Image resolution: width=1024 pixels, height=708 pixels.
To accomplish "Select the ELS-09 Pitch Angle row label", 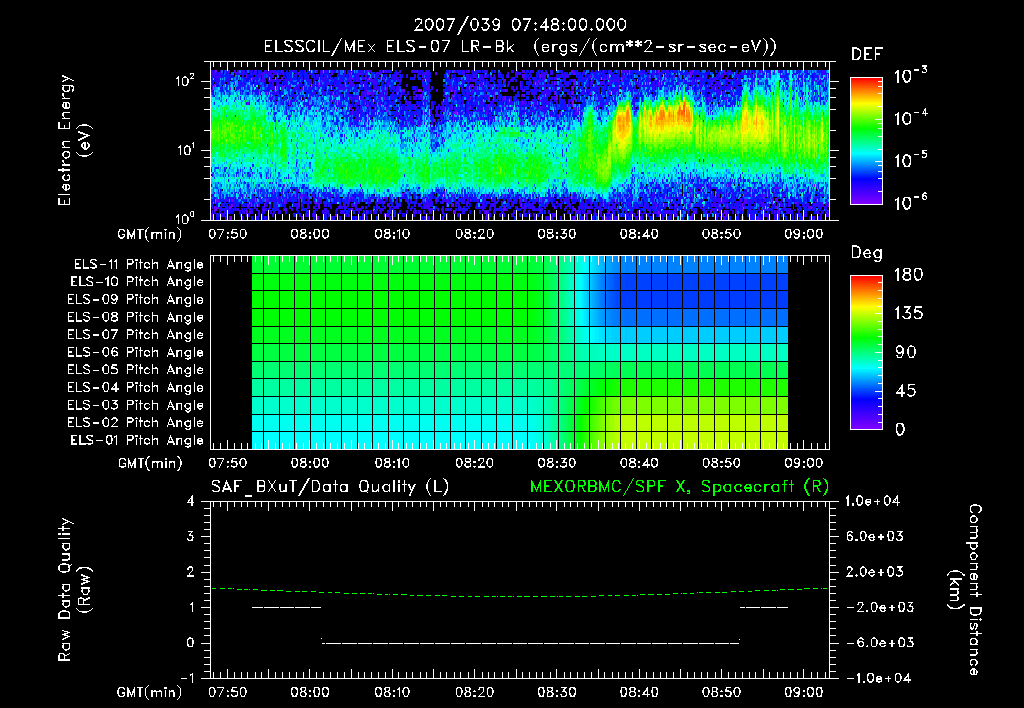I will tap(136, 300).
